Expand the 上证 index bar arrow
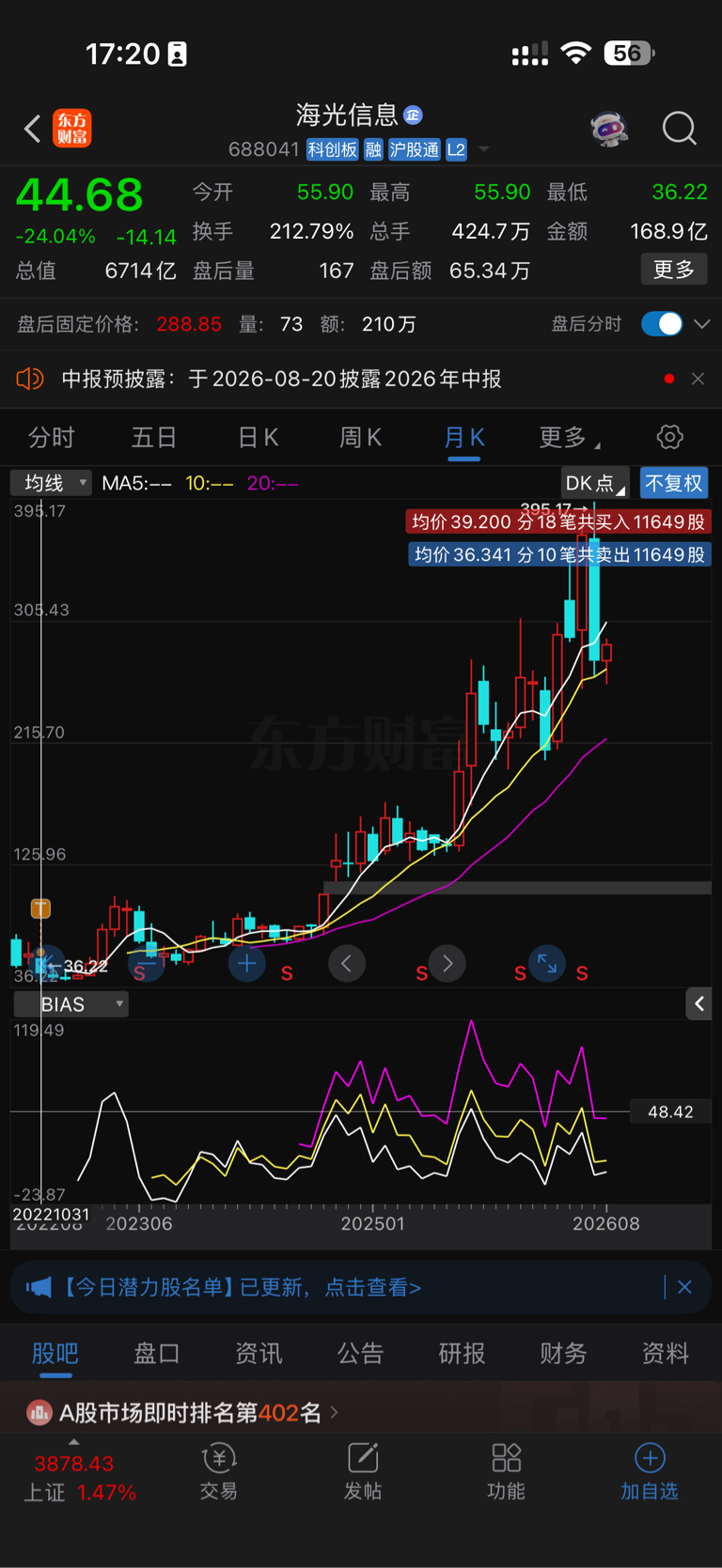 point(74,1442)
